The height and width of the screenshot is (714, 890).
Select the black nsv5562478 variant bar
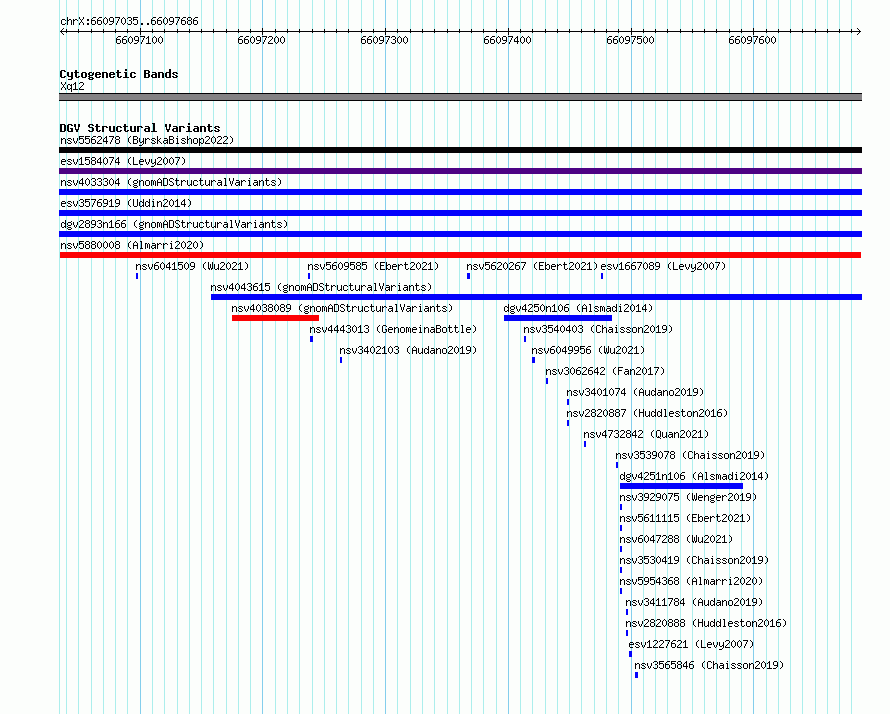460,150
